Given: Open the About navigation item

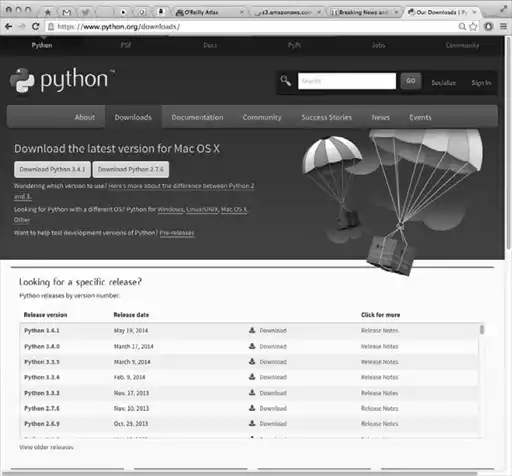Looking at the screenshot, I should (85, 117).
